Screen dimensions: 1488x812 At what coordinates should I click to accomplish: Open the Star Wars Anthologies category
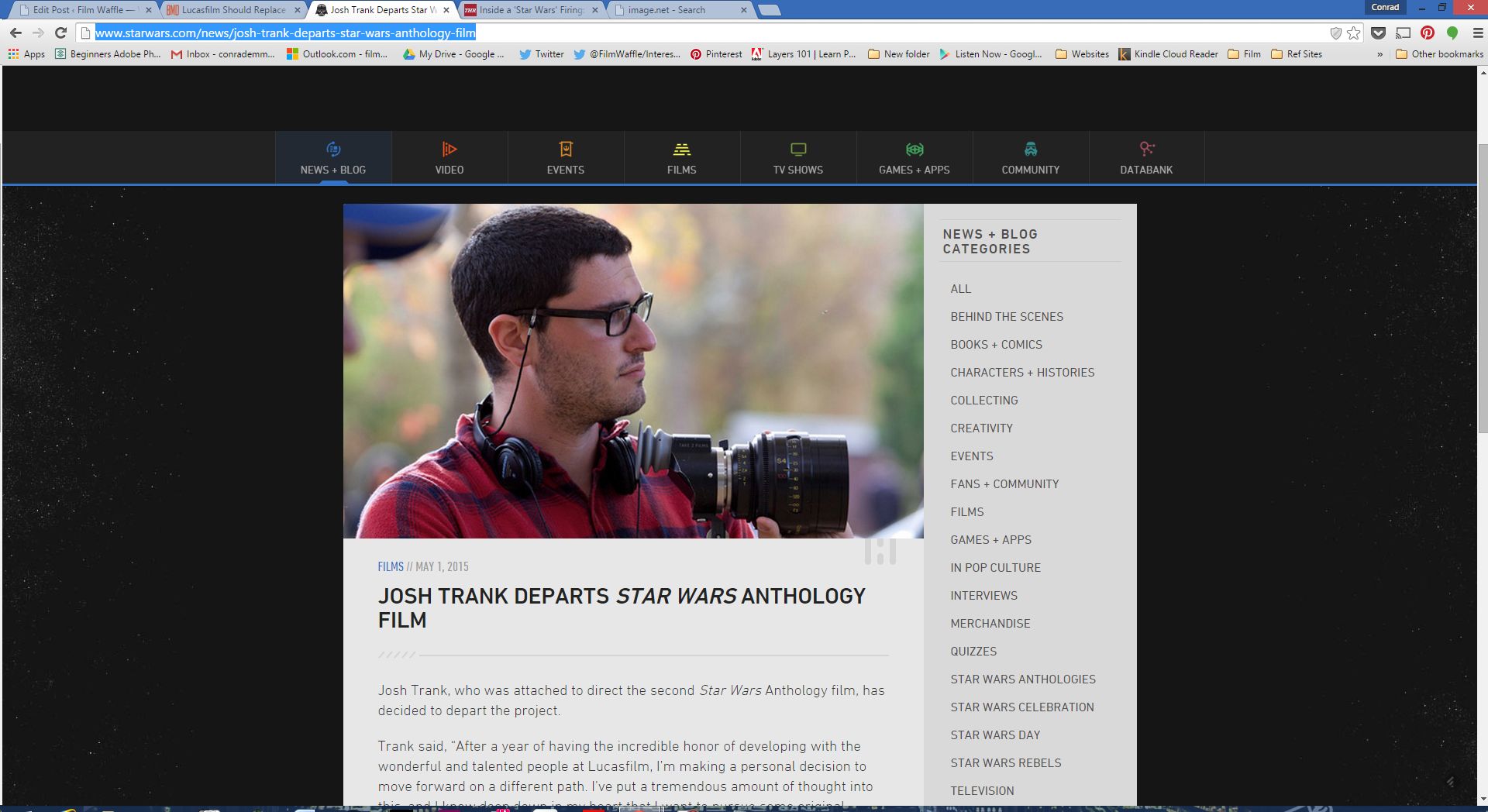1023,680
